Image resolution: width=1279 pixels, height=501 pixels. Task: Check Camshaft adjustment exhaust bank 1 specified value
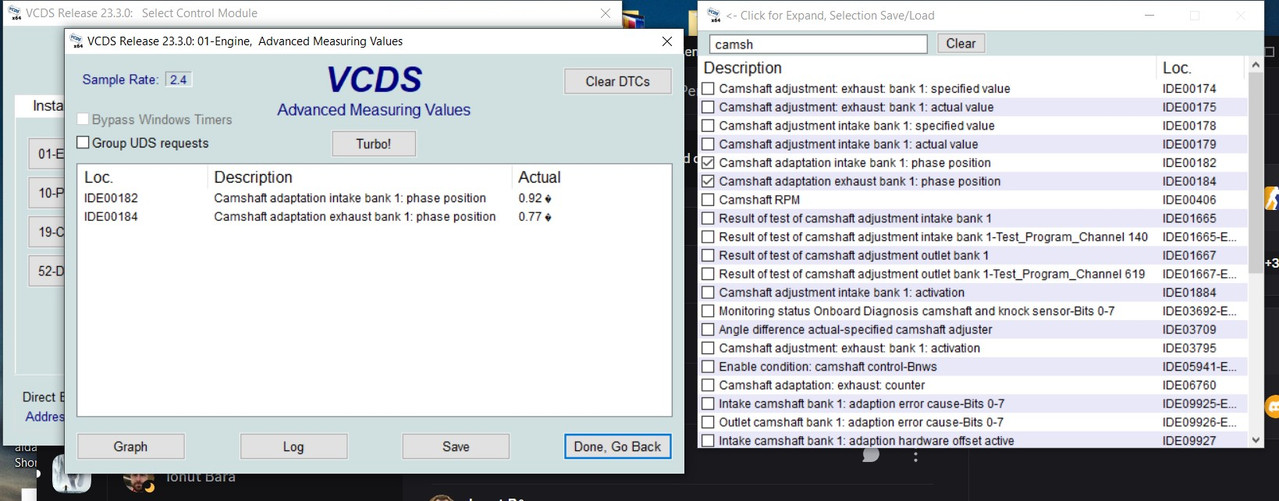coord(708,89)
